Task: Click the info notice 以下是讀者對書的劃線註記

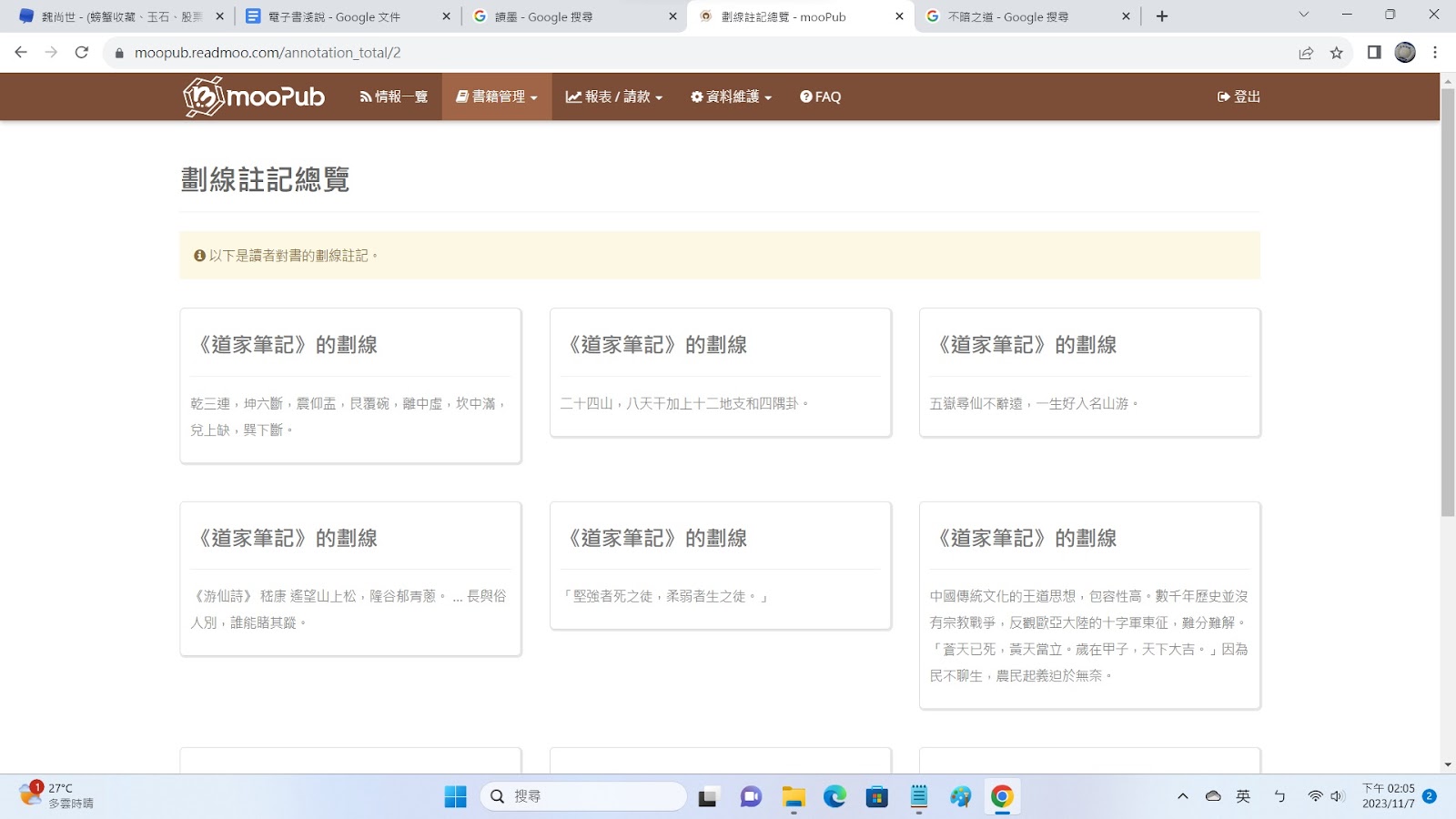Action: point(720,256)
